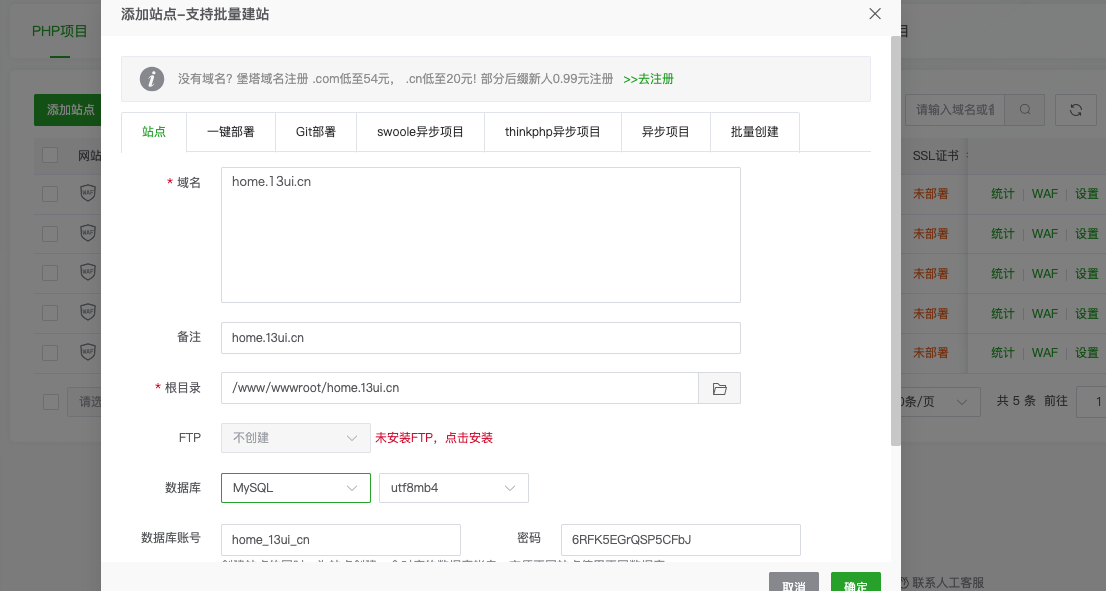The height and width of the screenshot is (591, 1106).
Task: Check the first website row checkbox
Action: (x=50, y=194)
